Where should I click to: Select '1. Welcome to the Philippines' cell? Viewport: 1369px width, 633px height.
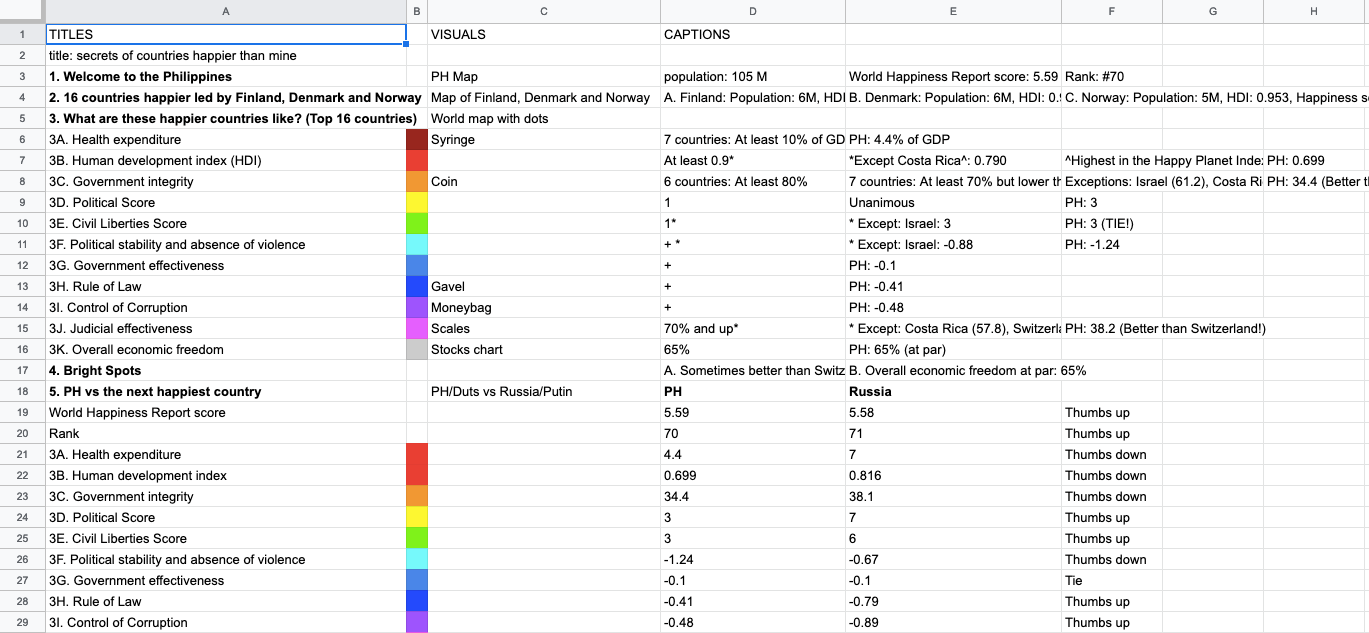tap(225, 76)
